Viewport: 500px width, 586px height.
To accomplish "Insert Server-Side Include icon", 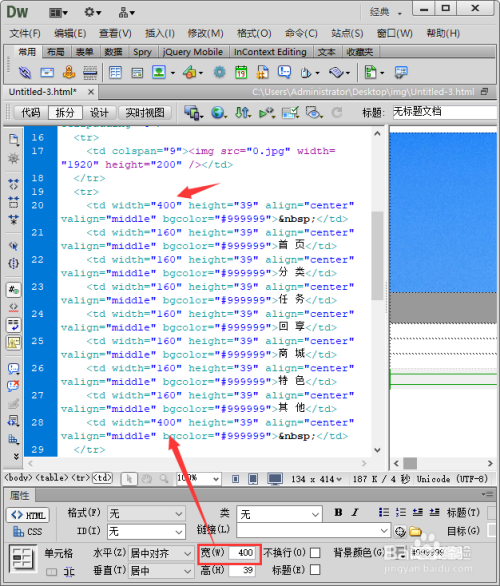I will 263,72.
